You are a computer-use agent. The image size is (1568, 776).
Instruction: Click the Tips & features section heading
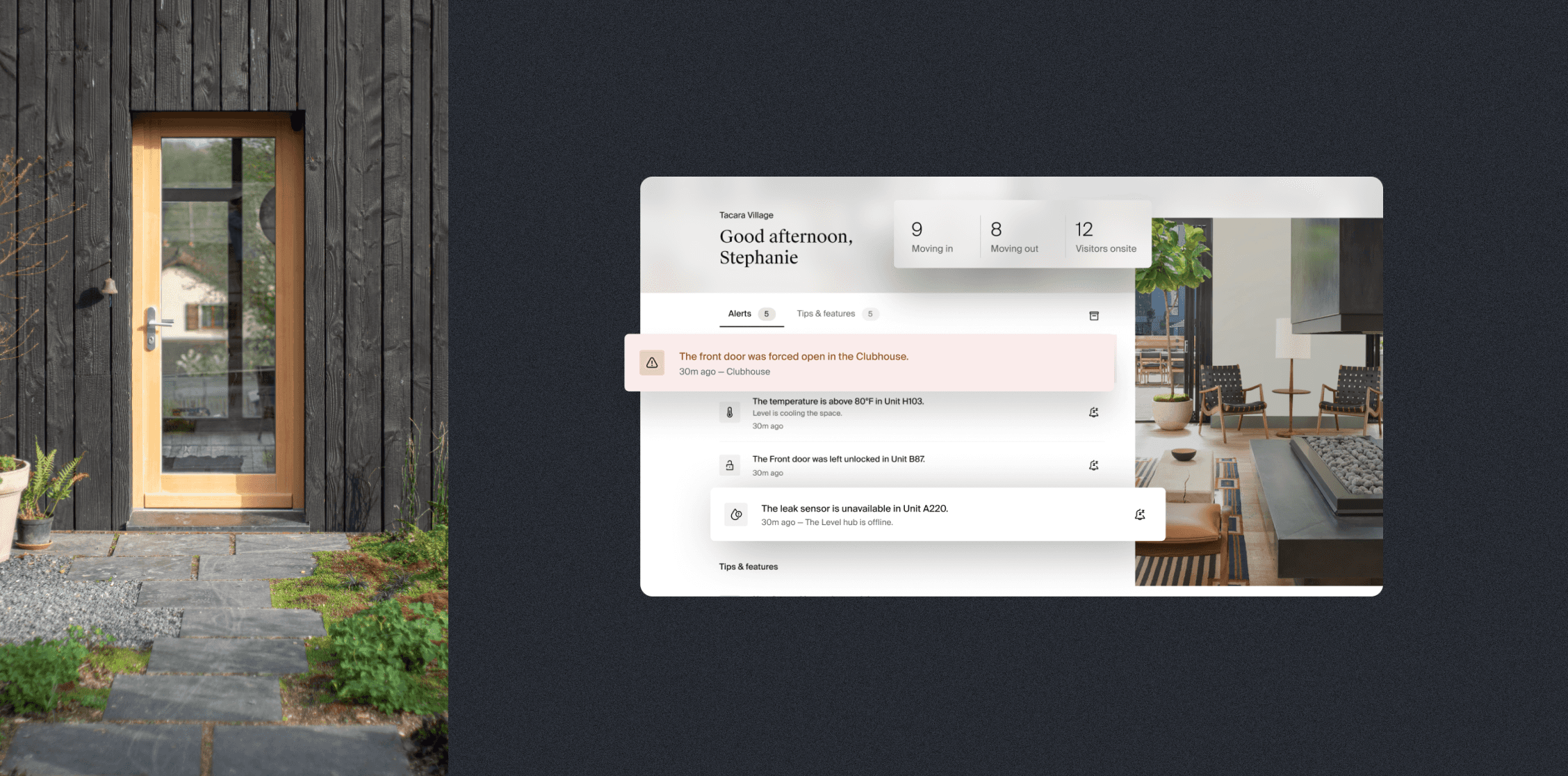point(748,567)
